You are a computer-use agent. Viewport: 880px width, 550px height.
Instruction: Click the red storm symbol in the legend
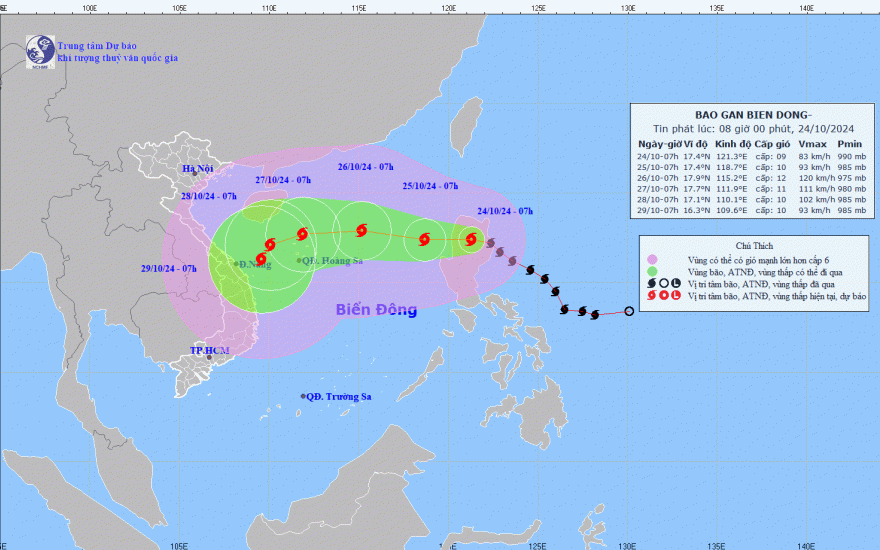(652, 296)
